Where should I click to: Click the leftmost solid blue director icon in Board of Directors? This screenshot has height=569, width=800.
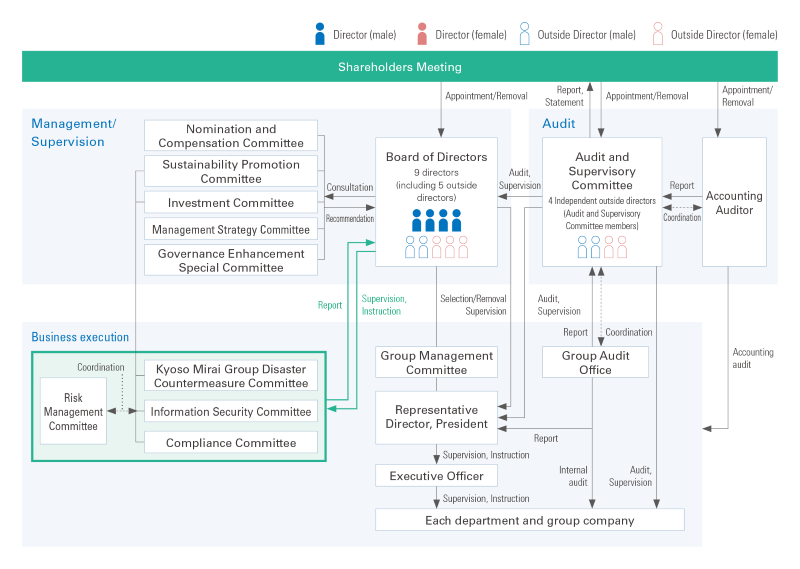click(417, 220)
